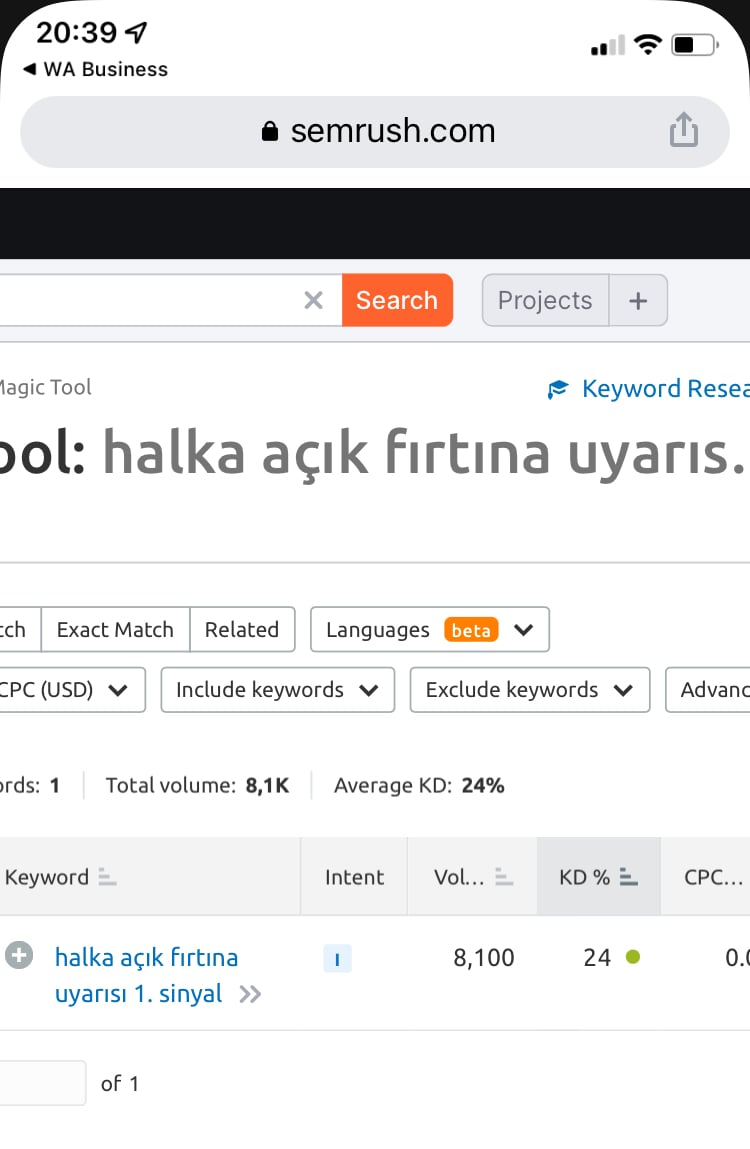Tap the semrush.com address bar

click(x=375, y=132)
